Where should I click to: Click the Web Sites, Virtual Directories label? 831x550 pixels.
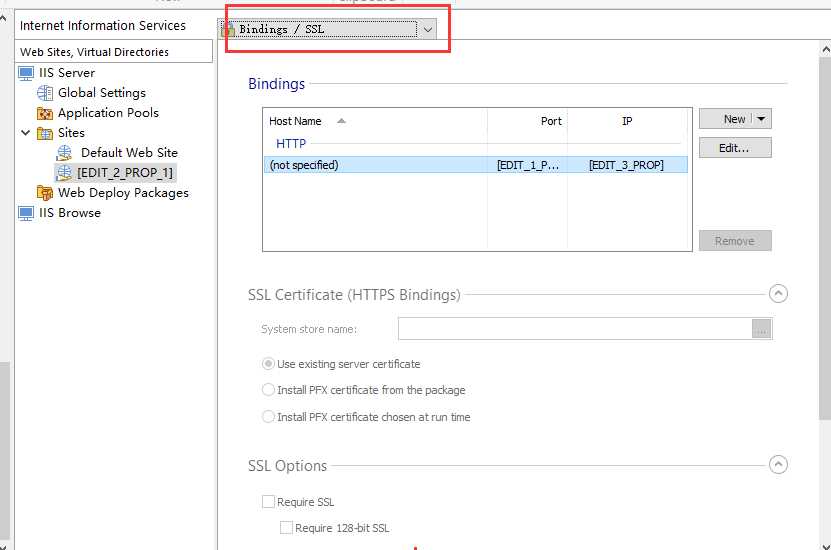pyautogui.click(x=94, y=52)
